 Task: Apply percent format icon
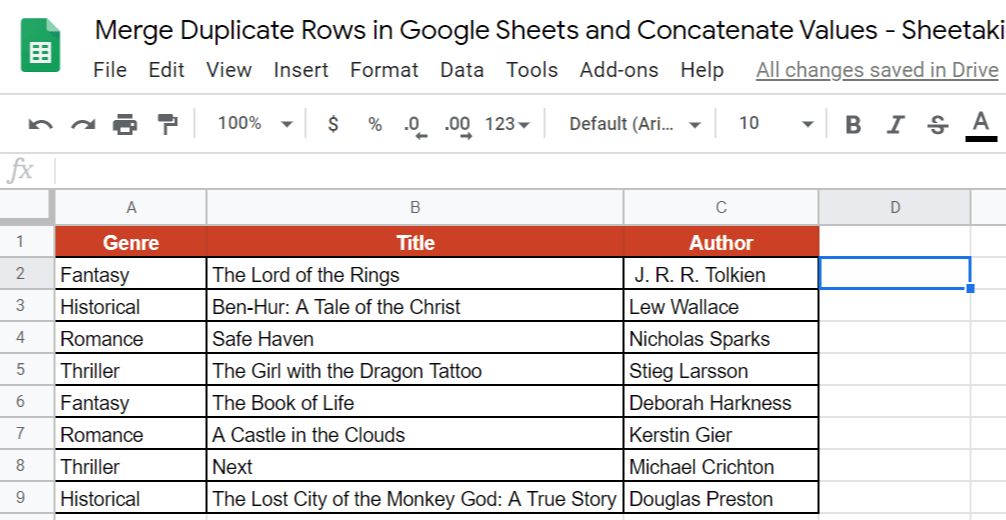375,124
